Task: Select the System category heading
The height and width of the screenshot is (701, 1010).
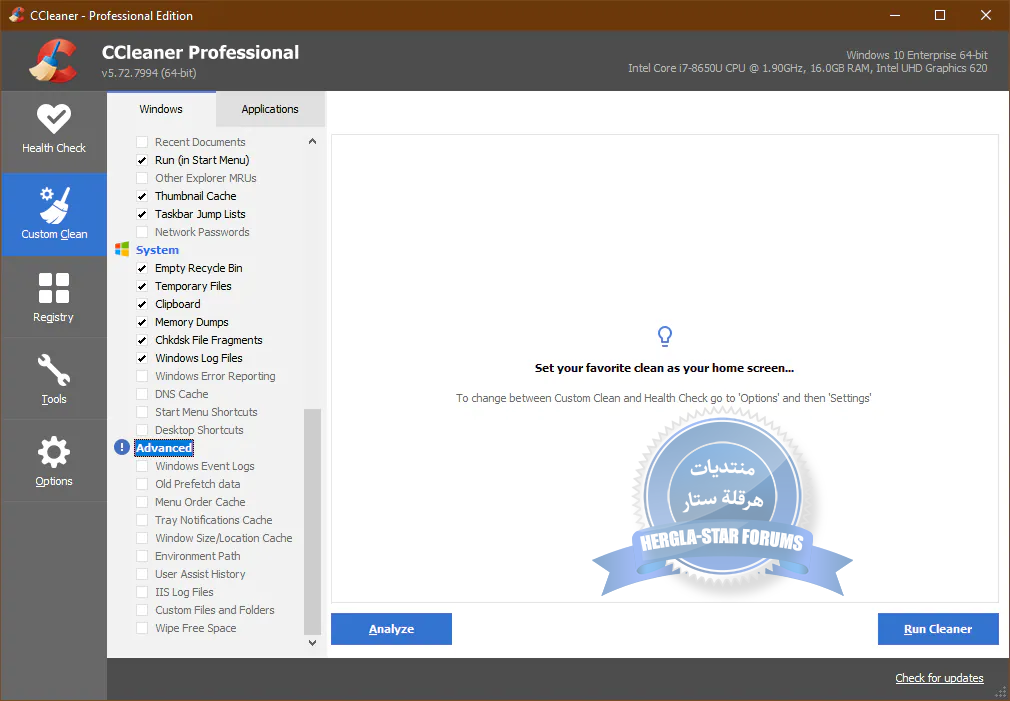Action: (x=157, y=250)
